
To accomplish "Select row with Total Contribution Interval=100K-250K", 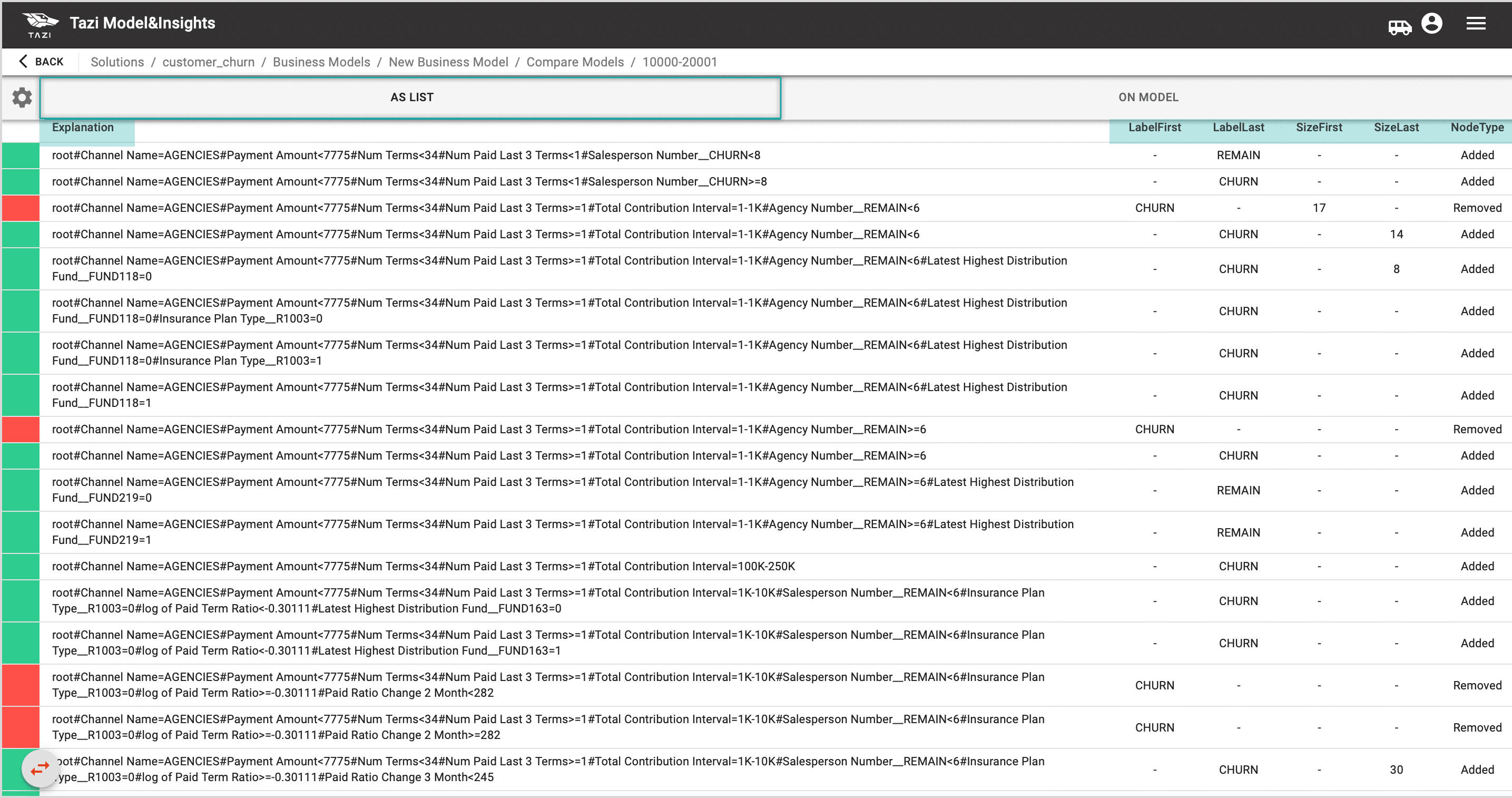I will [756, 567].
